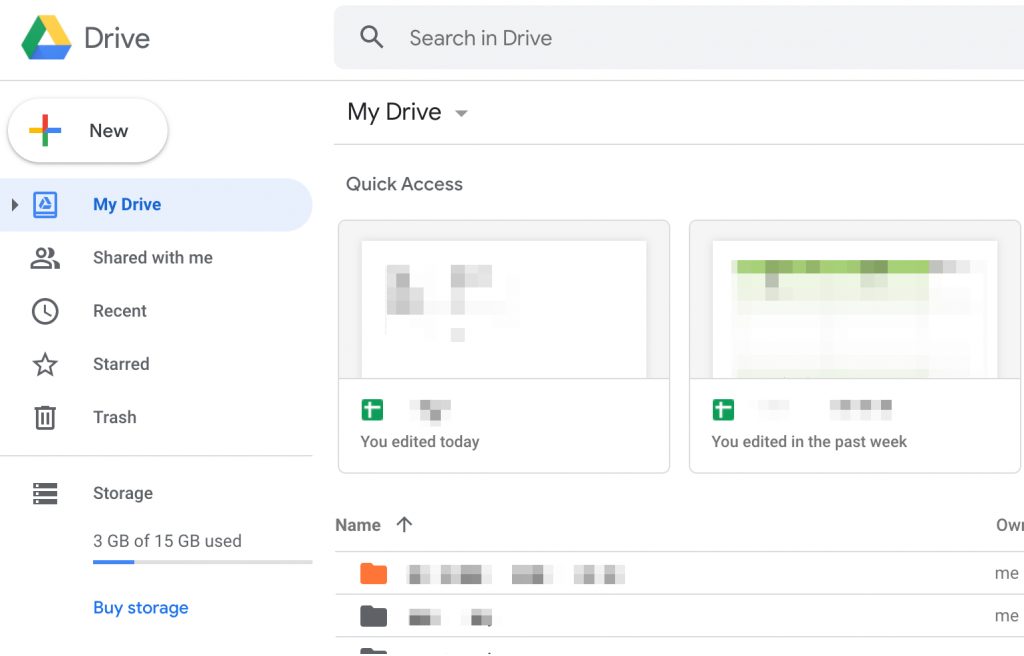Click the Storage icon in sidebar
Viewport: 1024px width, 656px height.
point(45,493)
